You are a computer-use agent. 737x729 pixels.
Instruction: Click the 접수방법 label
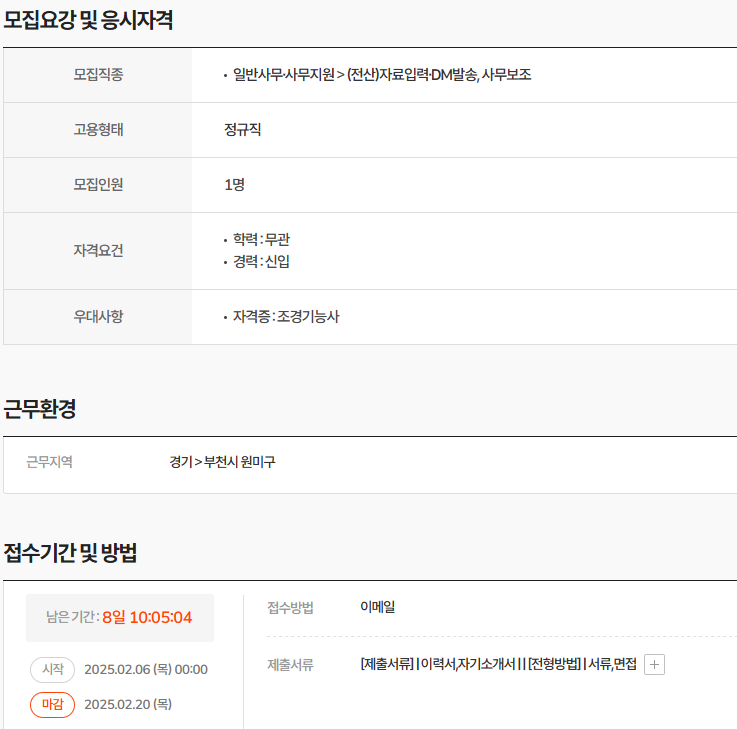(290, 608)
